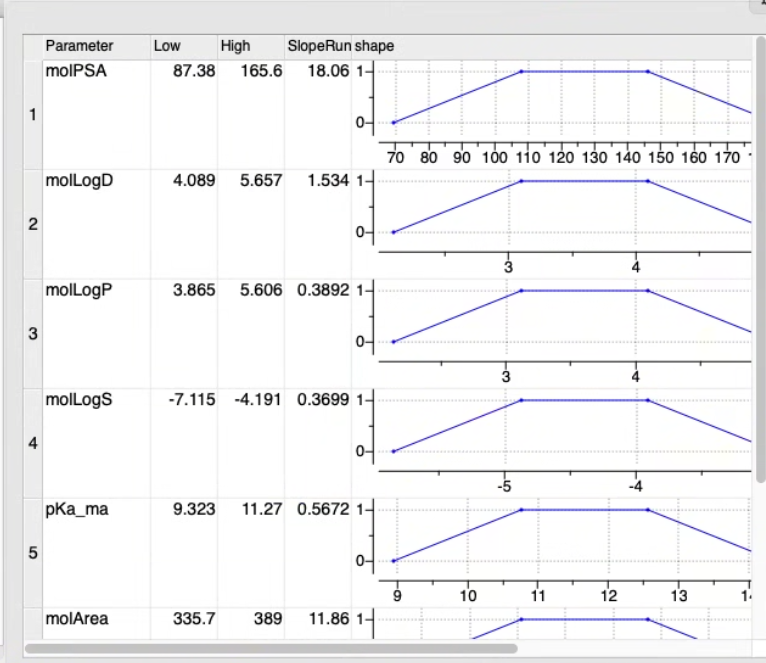Select row 1 via its row header
Image resolution: width=766 pixels, height=663 pixels.
(33, 115)
